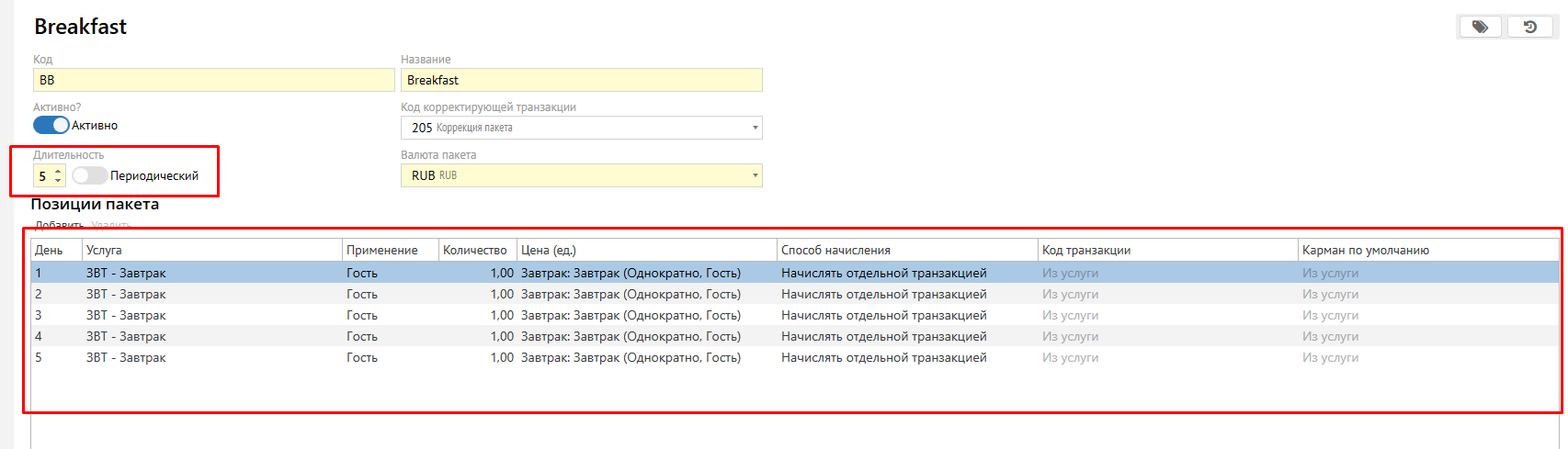
Task: Click the history revert icon button
Action: pos(1530,28)
